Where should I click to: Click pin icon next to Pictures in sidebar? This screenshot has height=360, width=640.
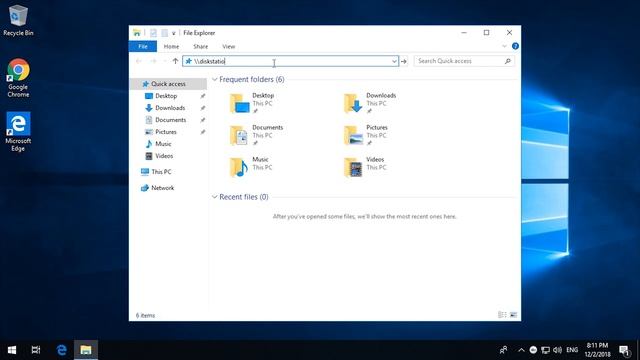point(202,132)
